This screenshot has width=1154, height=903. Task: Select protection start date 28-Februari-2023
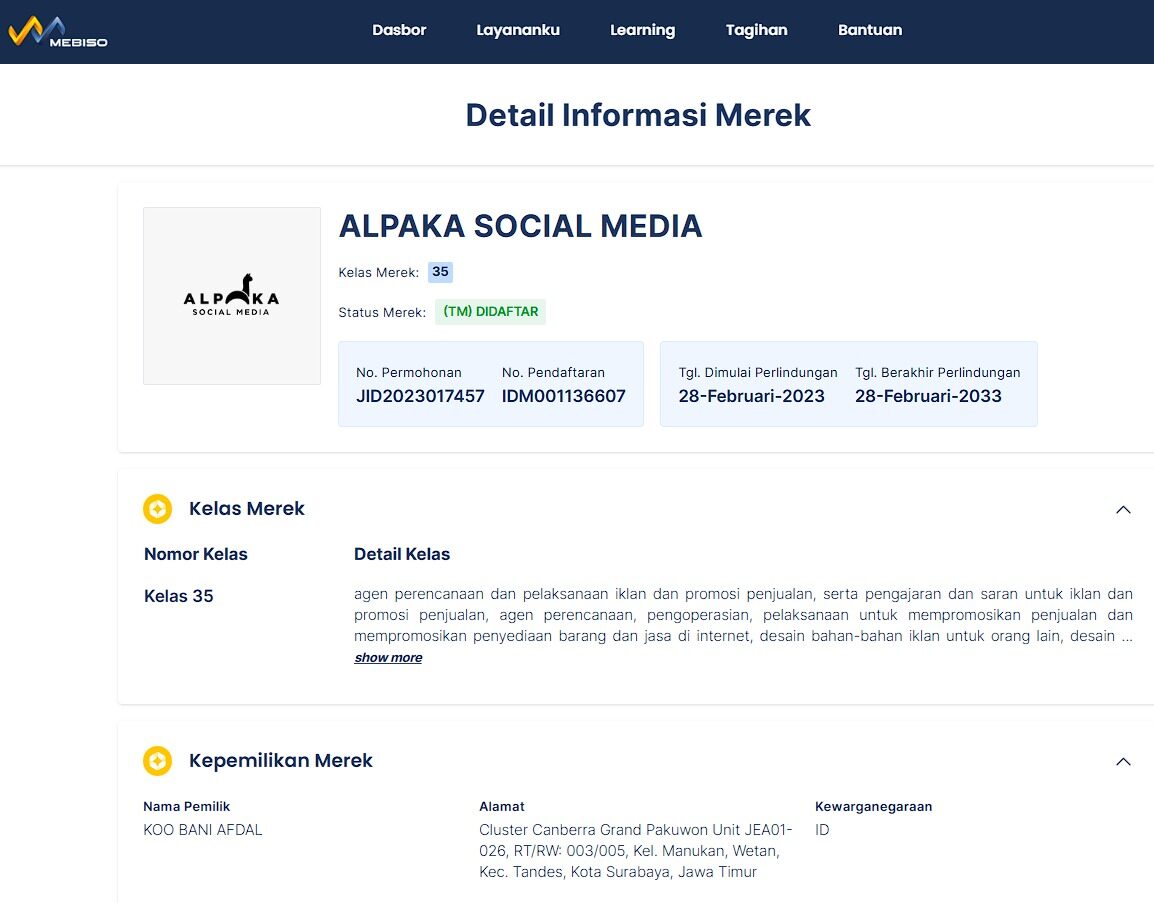point(751,396)
